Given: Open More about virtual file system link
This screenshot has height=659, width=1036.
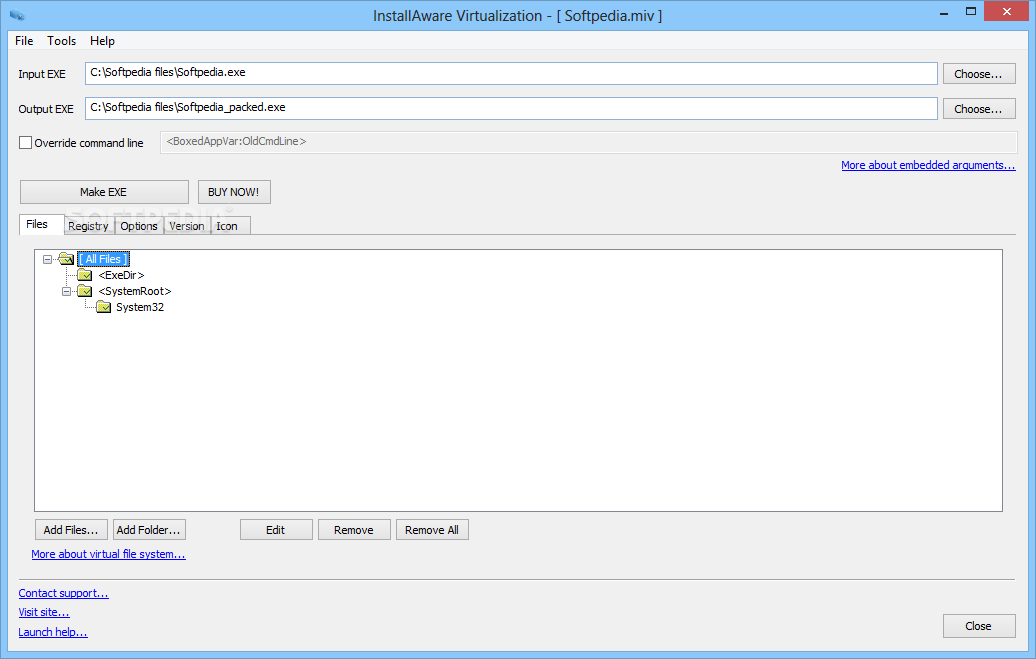Looking at the screenshot, I should (108, 554).
